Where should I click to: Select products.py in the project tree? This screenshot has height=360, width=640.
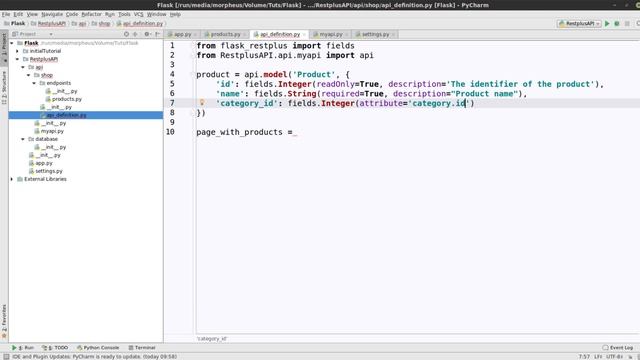tap(67, 99)
